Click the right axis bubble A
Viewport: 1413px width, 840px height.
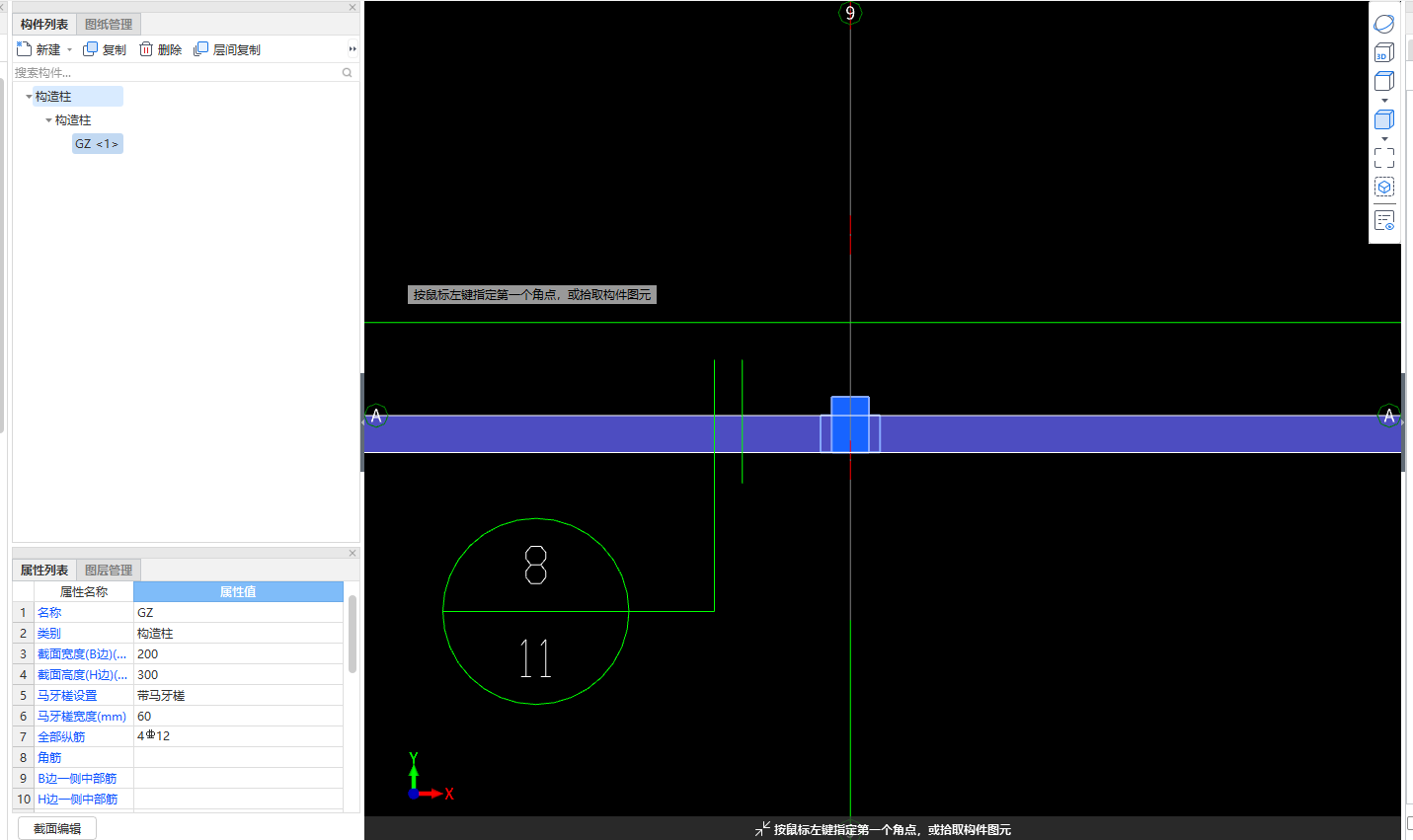click(1389, 416)
